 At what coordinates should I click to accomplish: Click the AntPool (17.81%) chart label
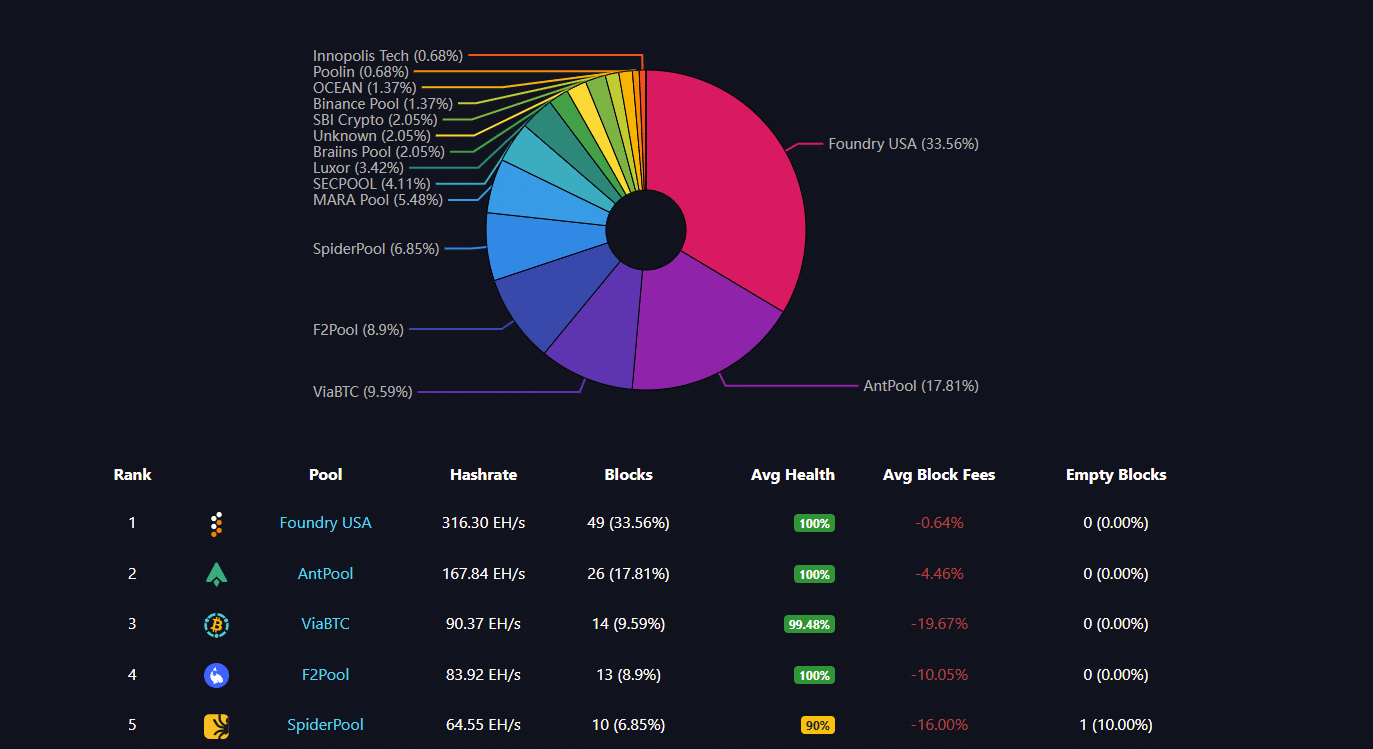tap(921, 386)
